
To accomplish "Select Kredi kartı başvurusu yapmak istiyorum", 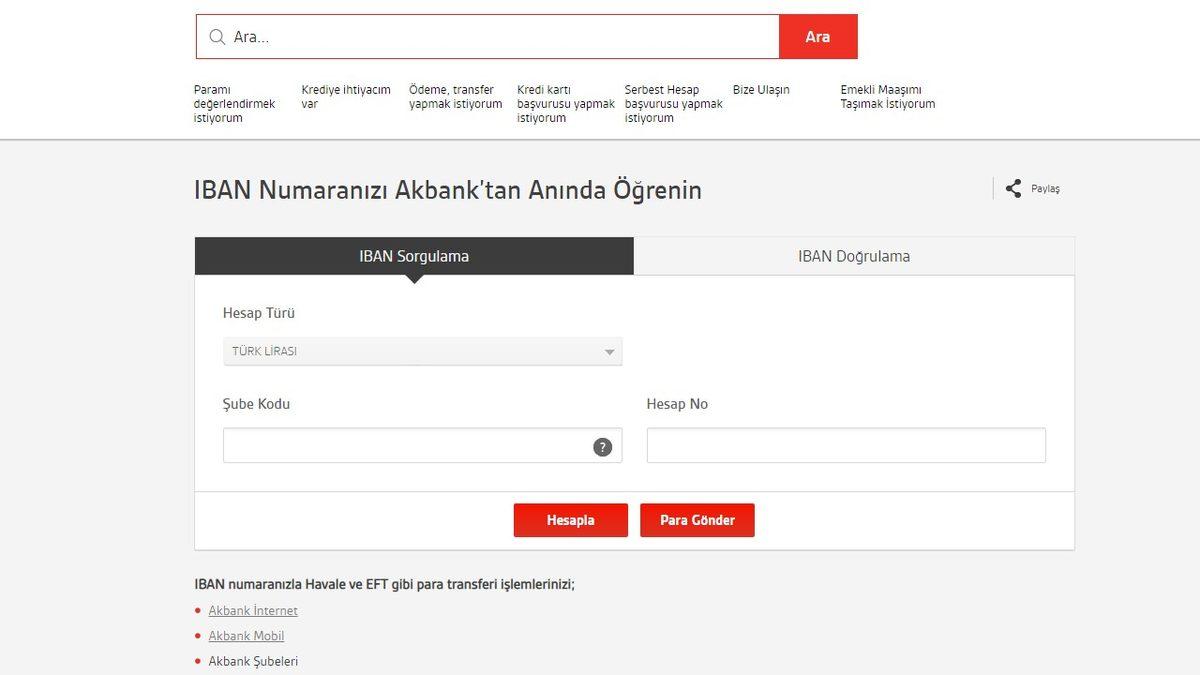I will pos(564,103).
